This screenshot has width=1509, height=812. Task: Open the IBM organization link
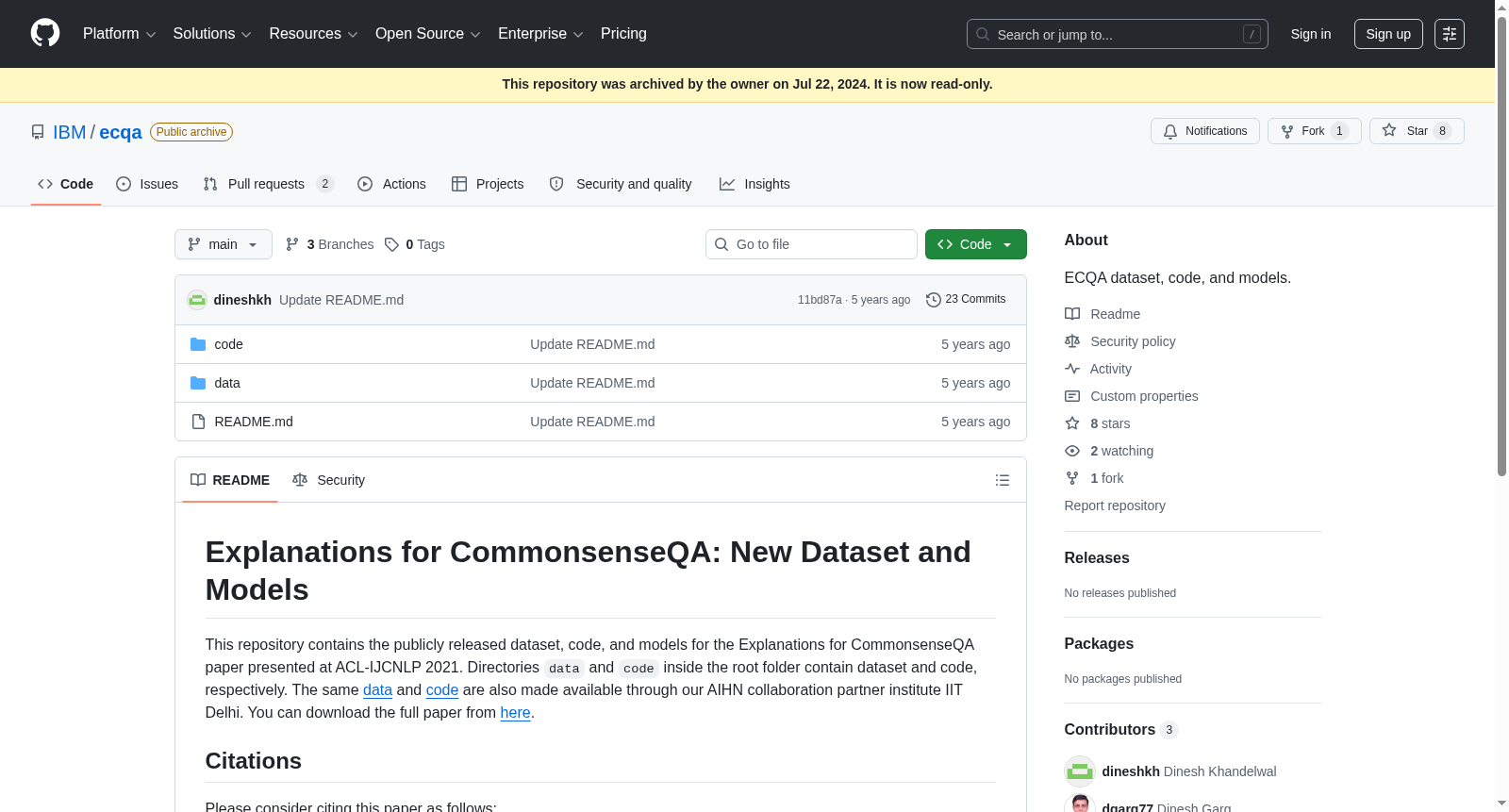(69, 132)
